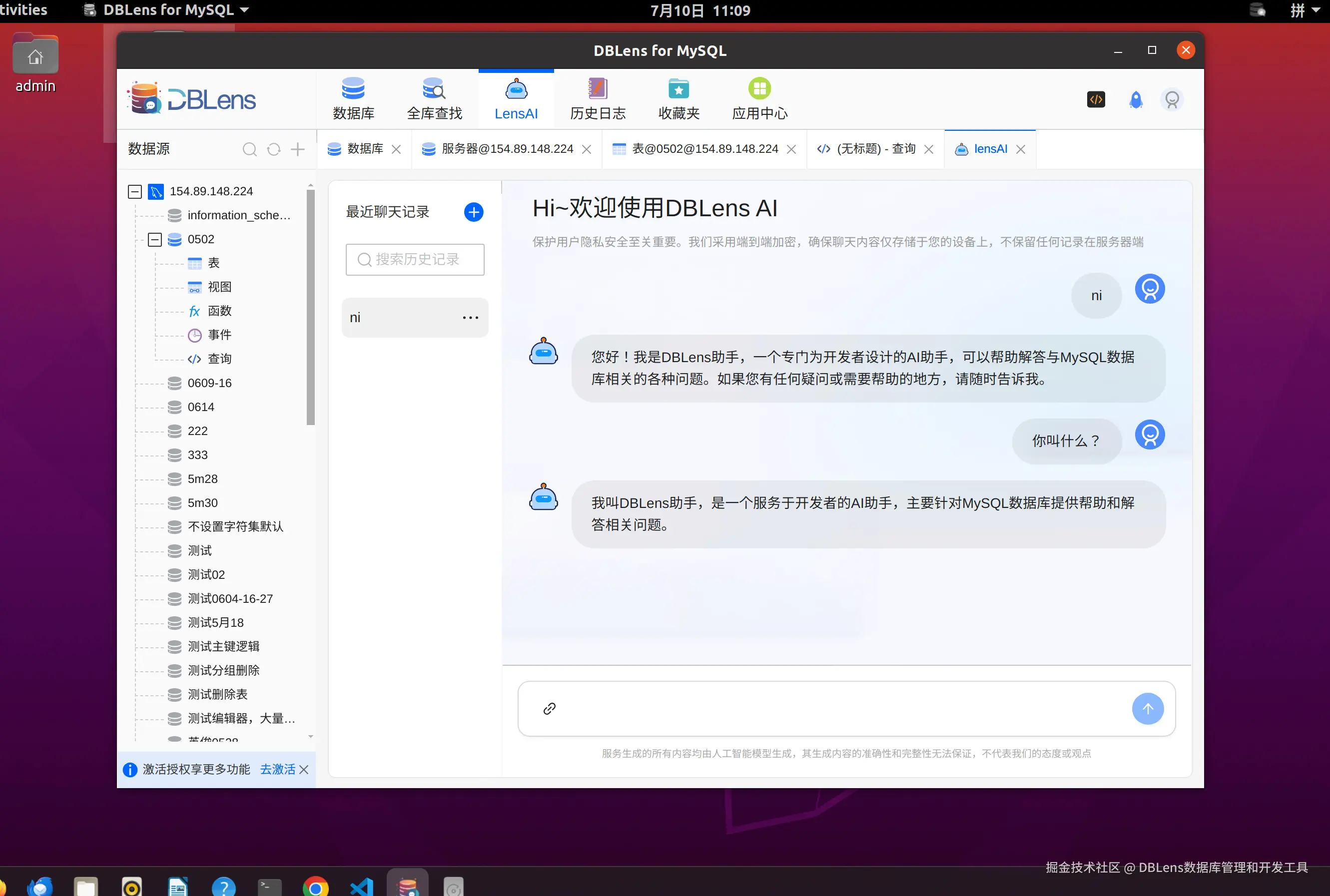
Task: Click the 去激活 activation link
Action: 277,769
